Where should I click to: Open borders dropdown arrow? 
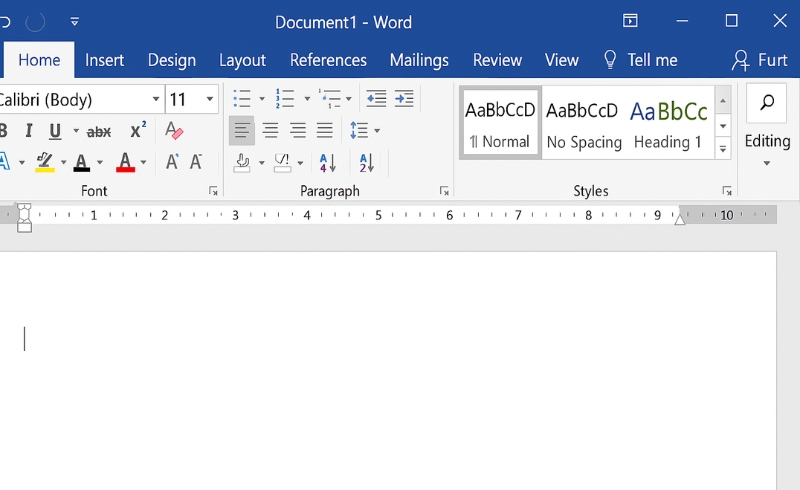[x=300, y=163]
